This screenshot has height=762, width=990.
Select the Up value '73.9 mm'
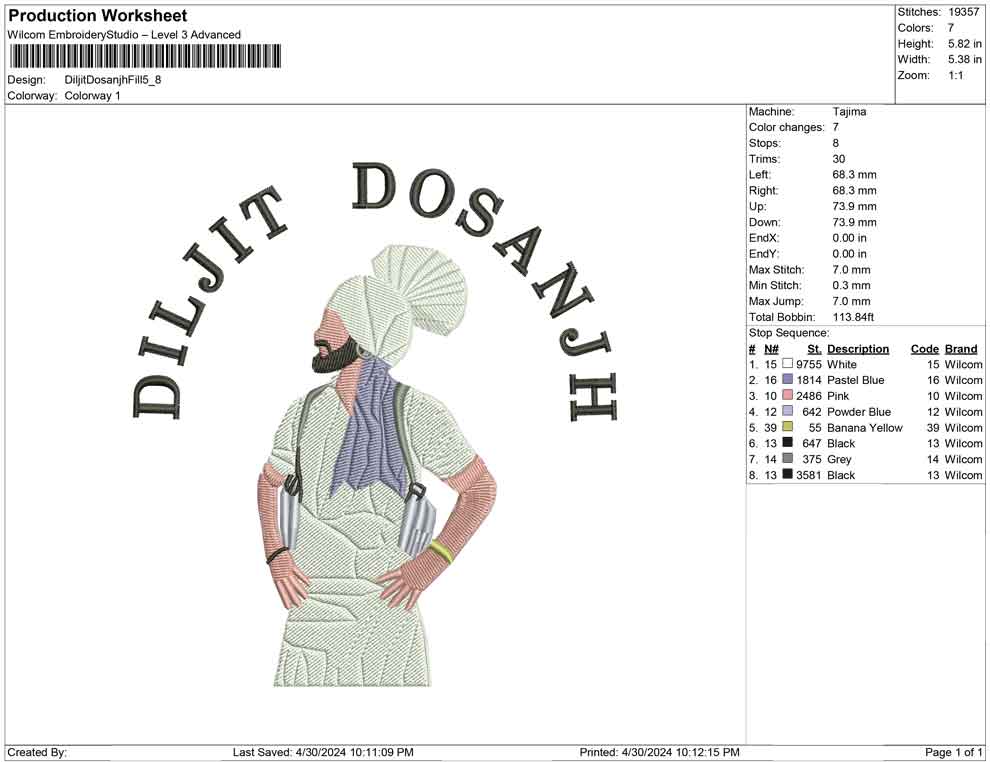pyautogui.click(x=854, y=206)
